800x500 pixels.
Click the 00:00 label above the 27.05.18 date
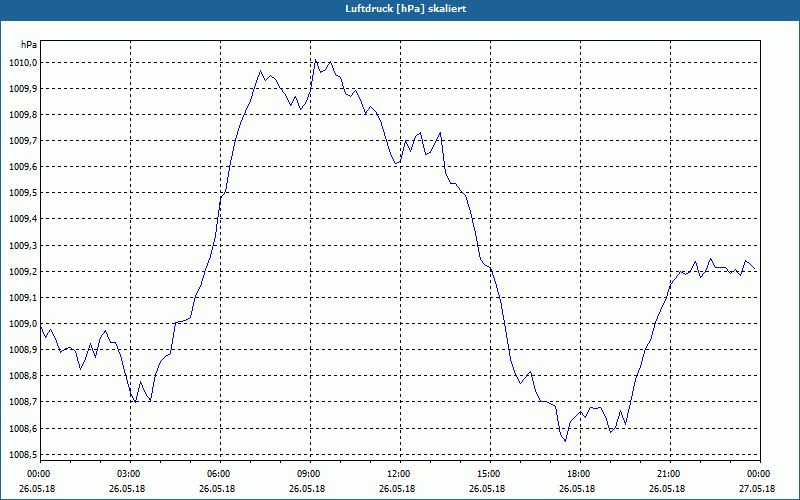pos(760,474)
